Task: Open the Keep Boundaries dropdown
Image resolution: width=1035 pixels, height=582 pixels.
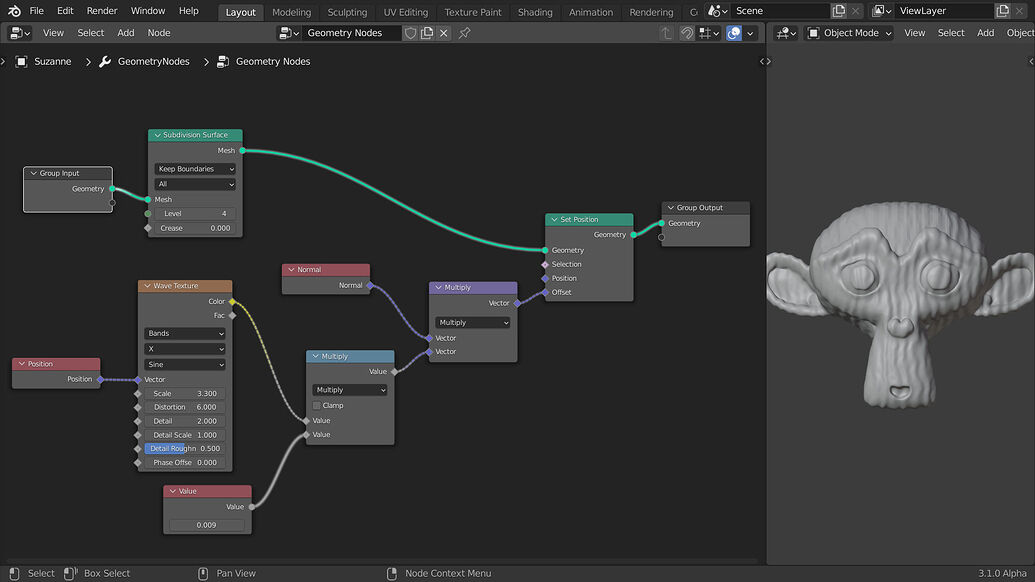Action: [195, 169]
